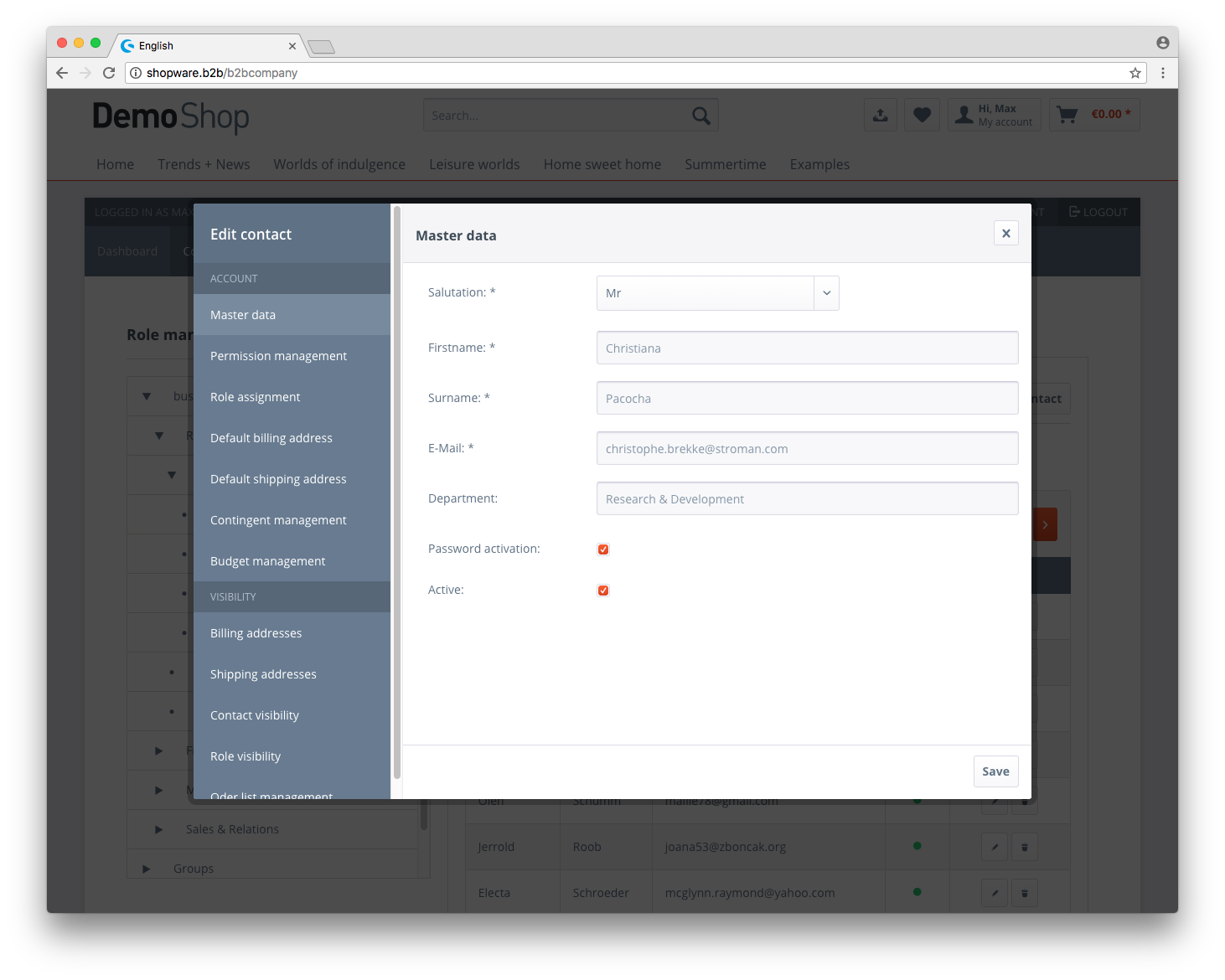The width and height of the screenshot is (1225, 980).
Task: Delete Electa Schroeder with trash icon
Action: 1025,893
